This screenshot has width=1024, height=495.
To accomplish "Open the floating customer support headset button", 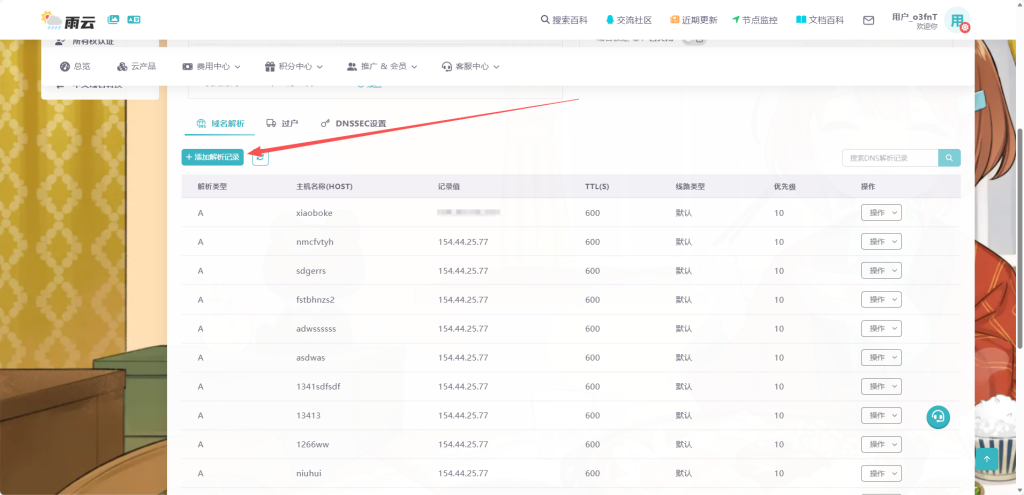I will (937, 417).
